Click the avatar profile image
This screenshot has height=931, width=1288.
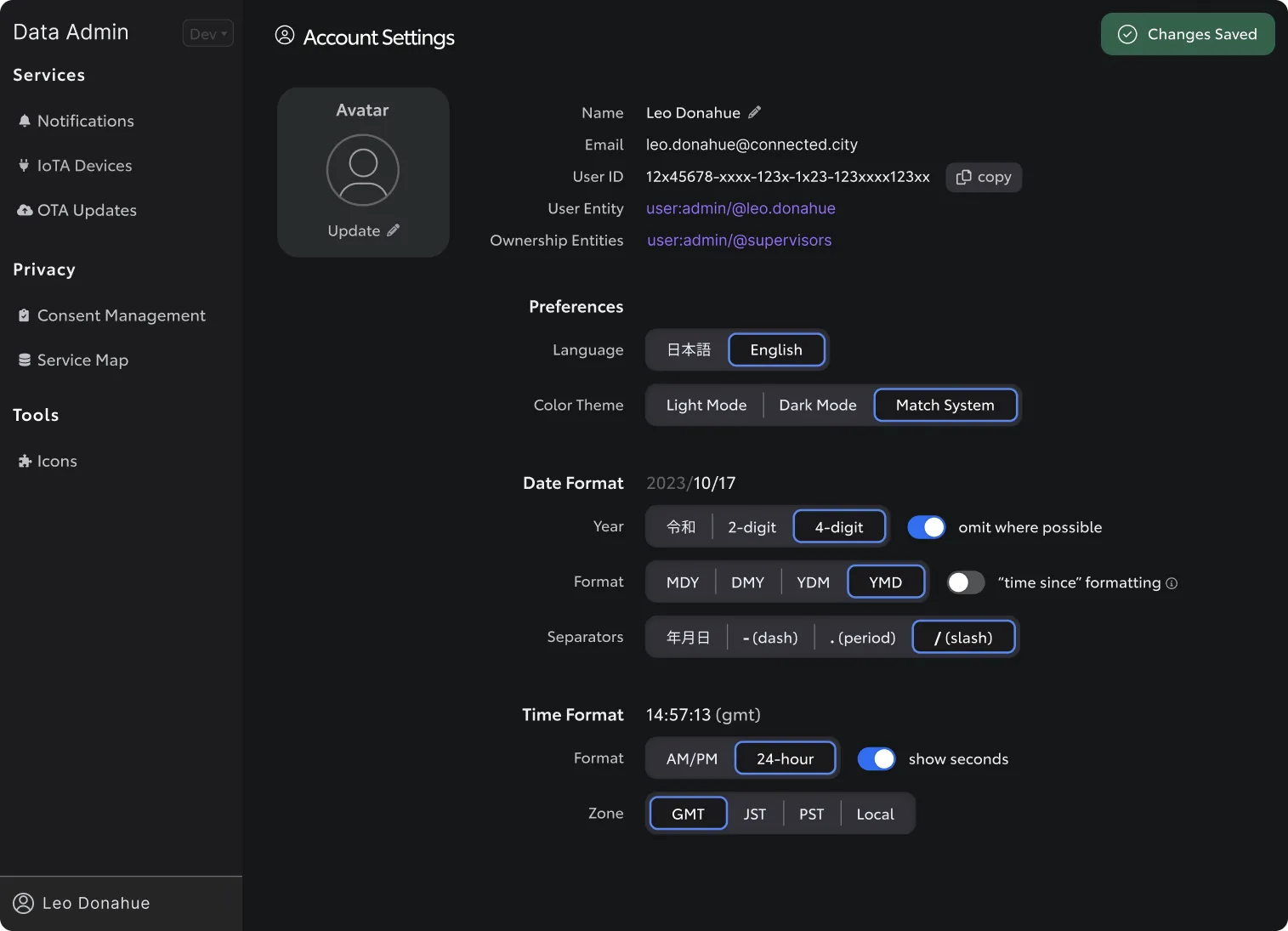(363, 170)
